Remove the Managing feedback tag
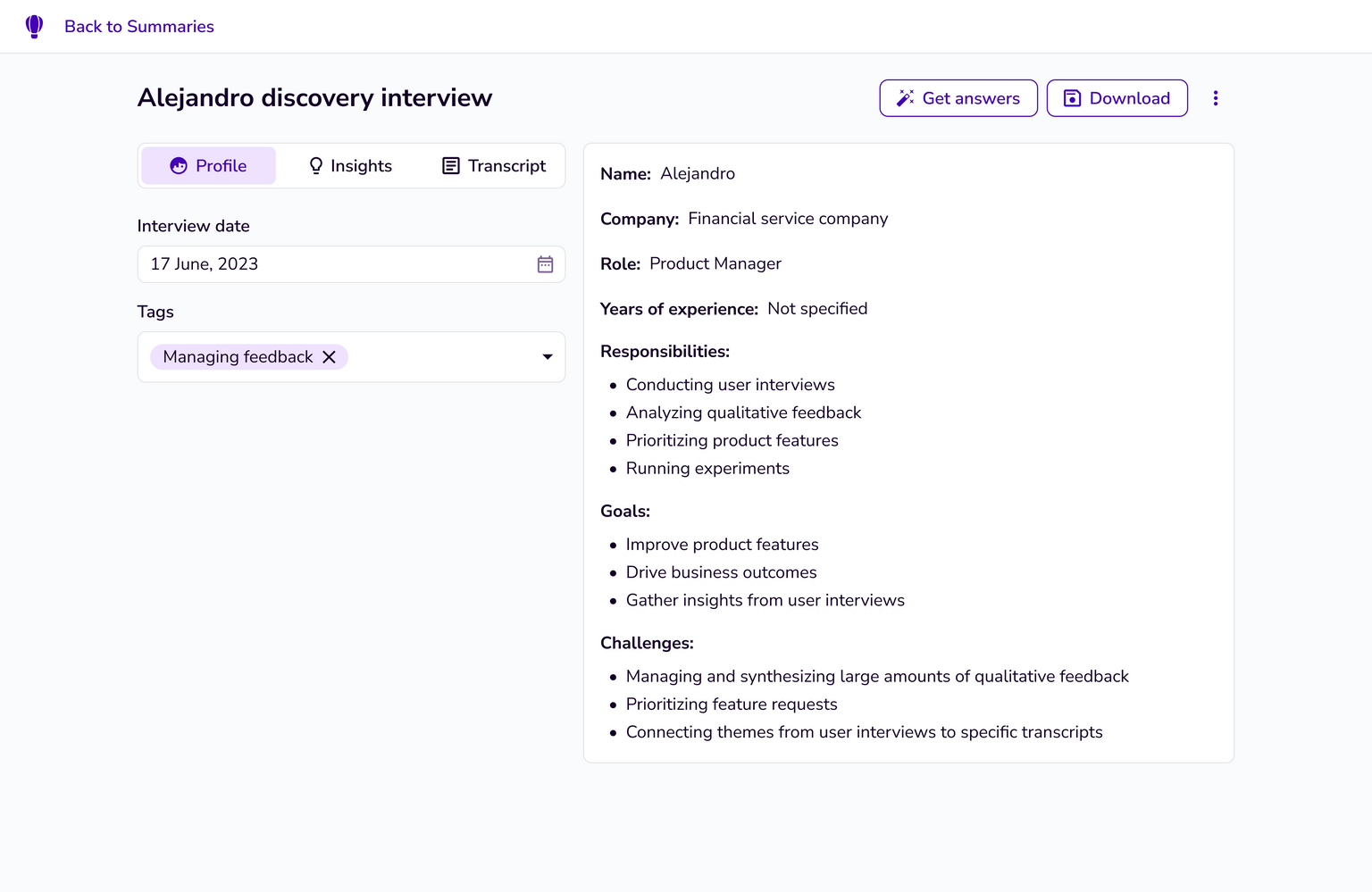The width and height of the screenshot is (1372, 892). [329, 357]
